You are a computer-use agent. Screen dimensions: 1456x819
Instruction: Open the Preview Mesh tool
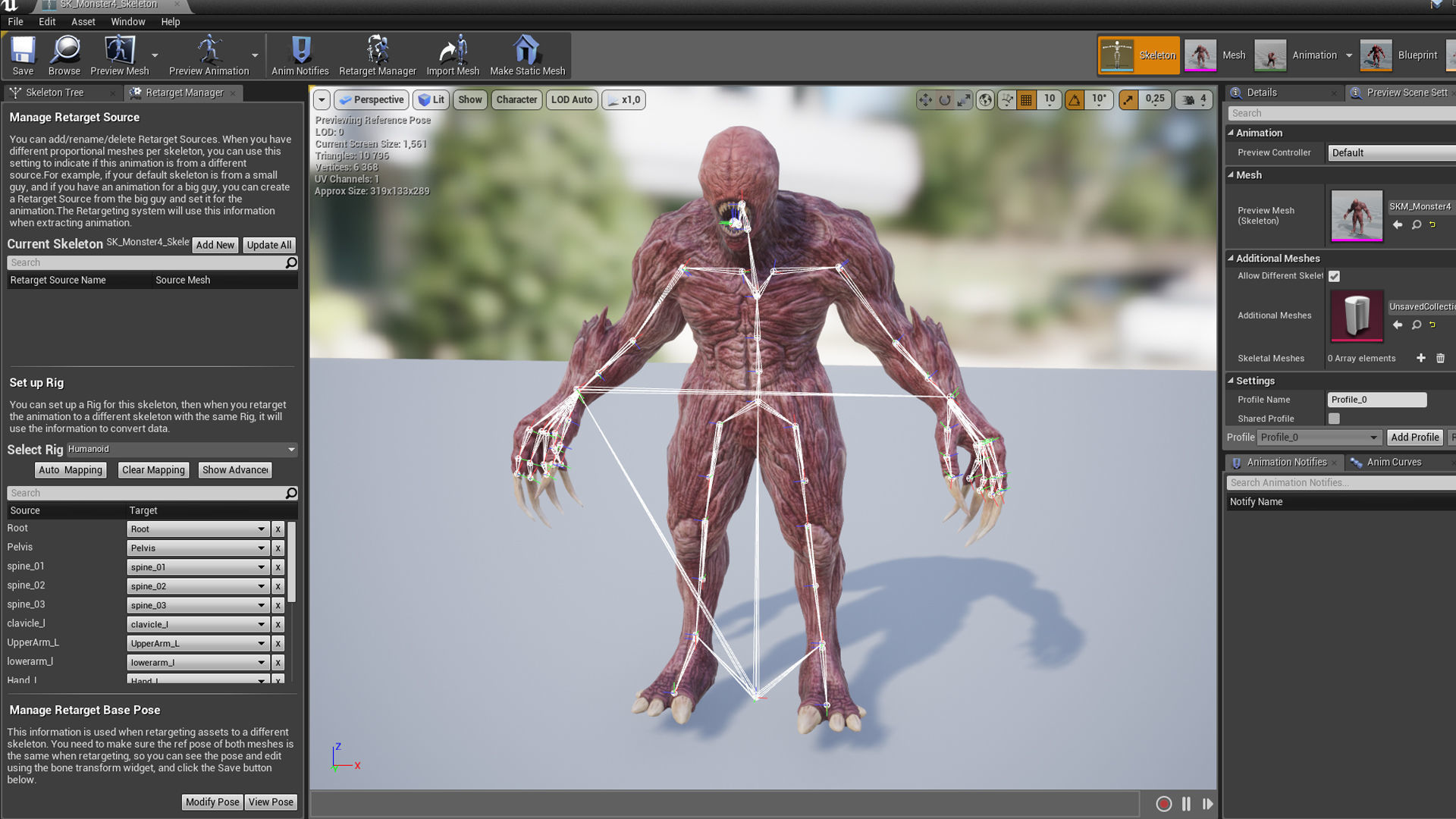click(119, 55)
